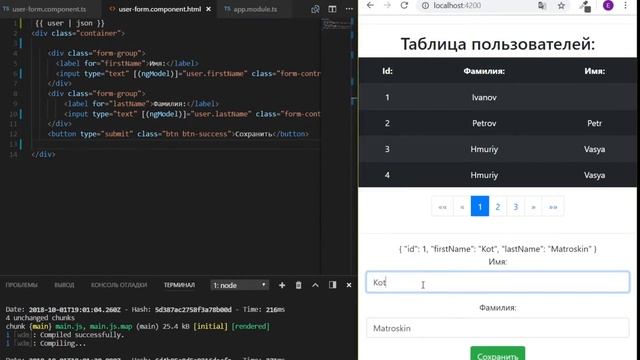640x360 pixels.
Task: Kill terminal with the trash icon
Action: point(298,285)
